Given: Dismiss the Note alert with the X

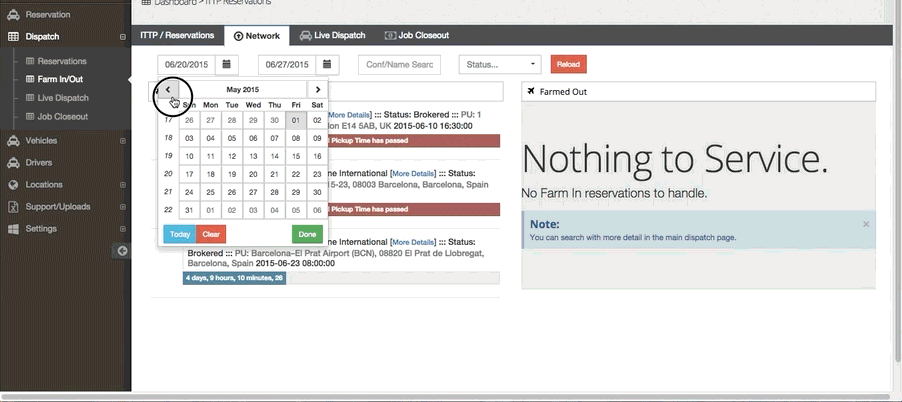Looking at the screenshot, I should pos(866,224).
